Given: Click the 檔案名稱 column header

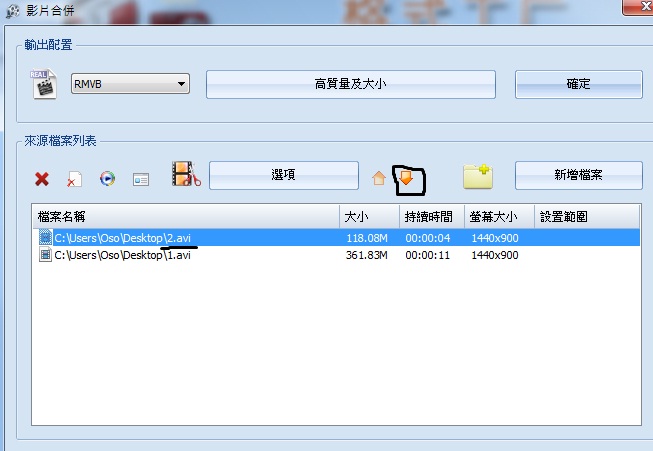Looking at the screenshot, I should [186, 217].
